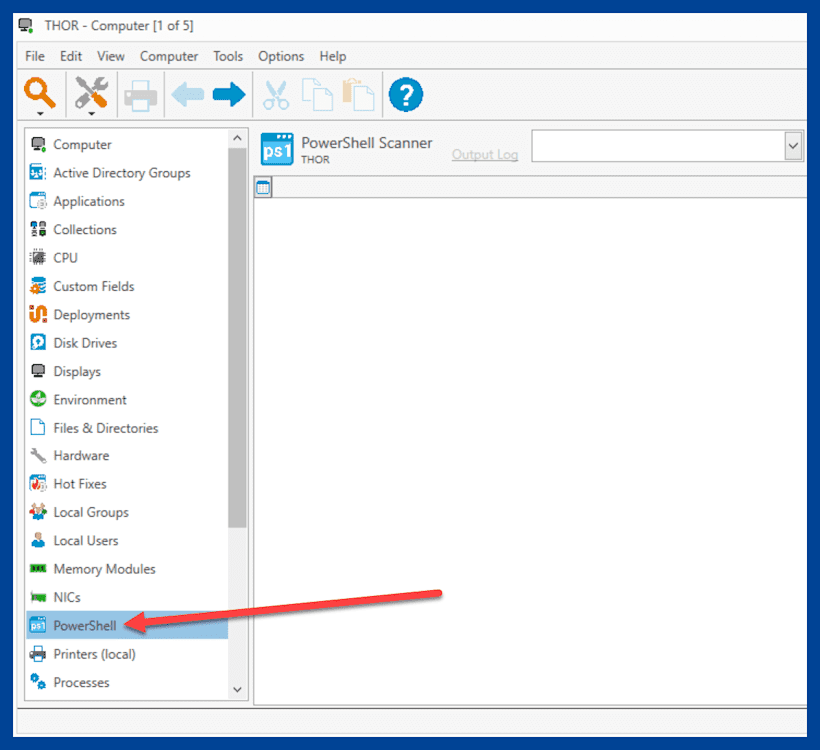Open the File menu

(35, 56)
